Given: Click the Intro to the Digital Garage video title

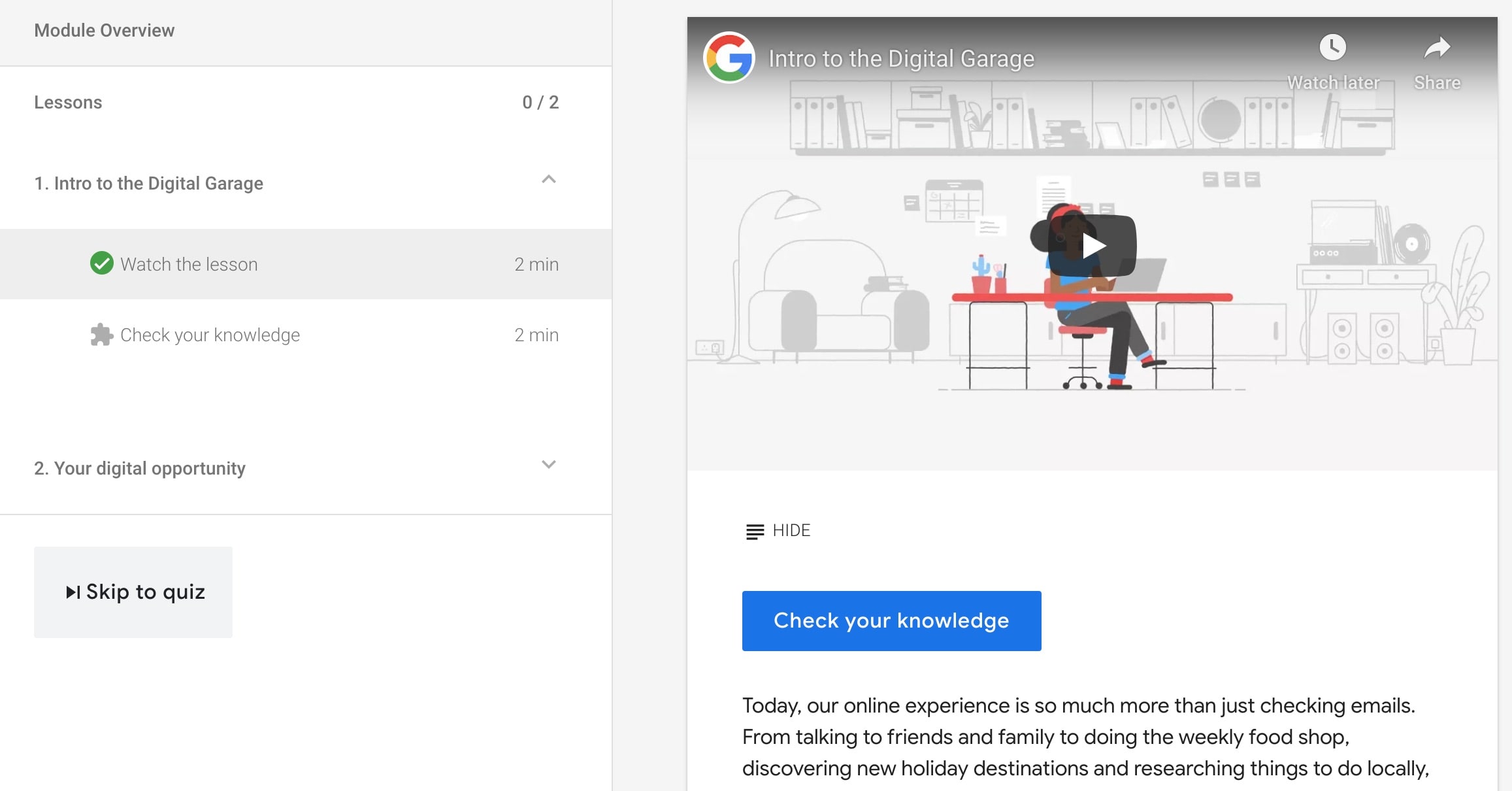Looking at the screenshot, I should click(x=901, y=59).
